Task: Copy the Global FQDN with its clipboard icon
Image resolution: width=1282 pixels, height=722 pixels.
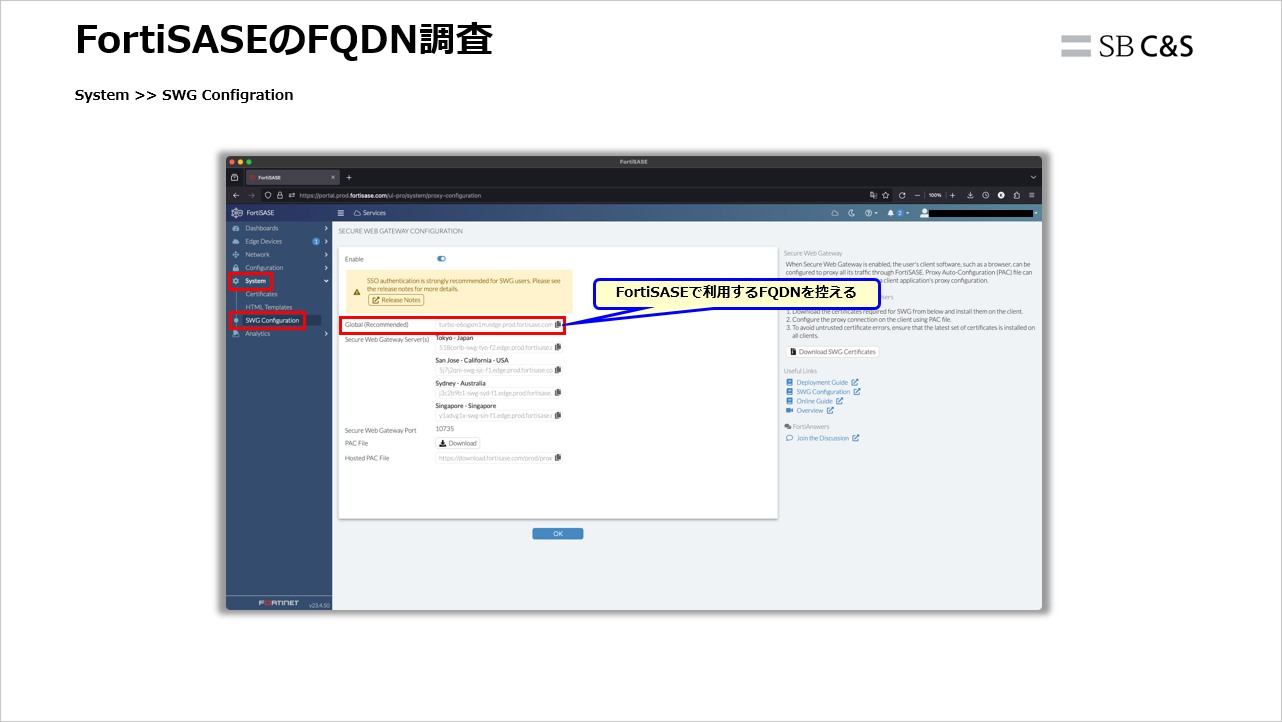Action: [x=557, y=324]
